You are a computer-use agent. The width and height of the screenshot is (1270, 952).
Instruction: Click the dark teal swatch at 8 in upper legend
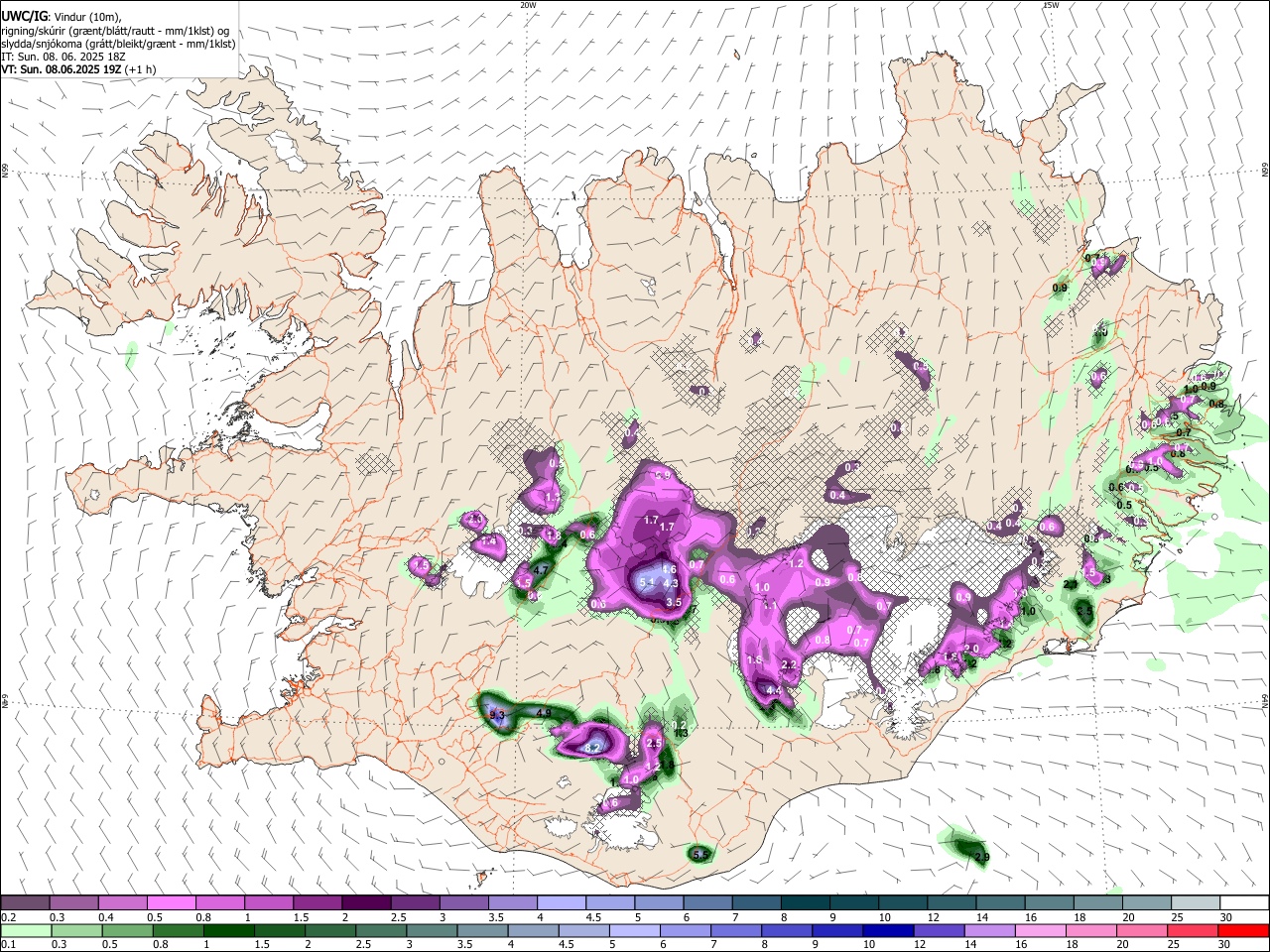[806, 902]
